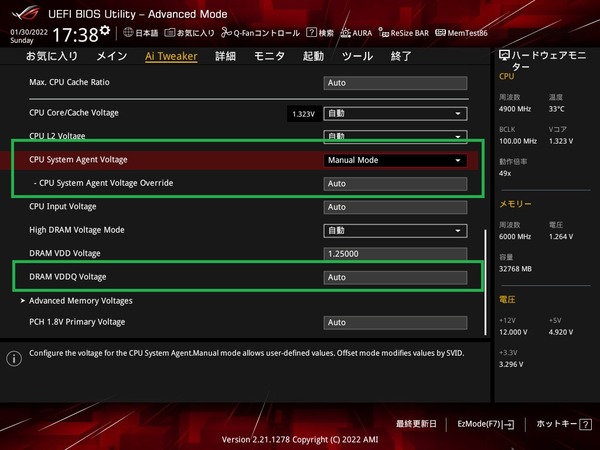Click the 検索 search label

tap(326, 33)
